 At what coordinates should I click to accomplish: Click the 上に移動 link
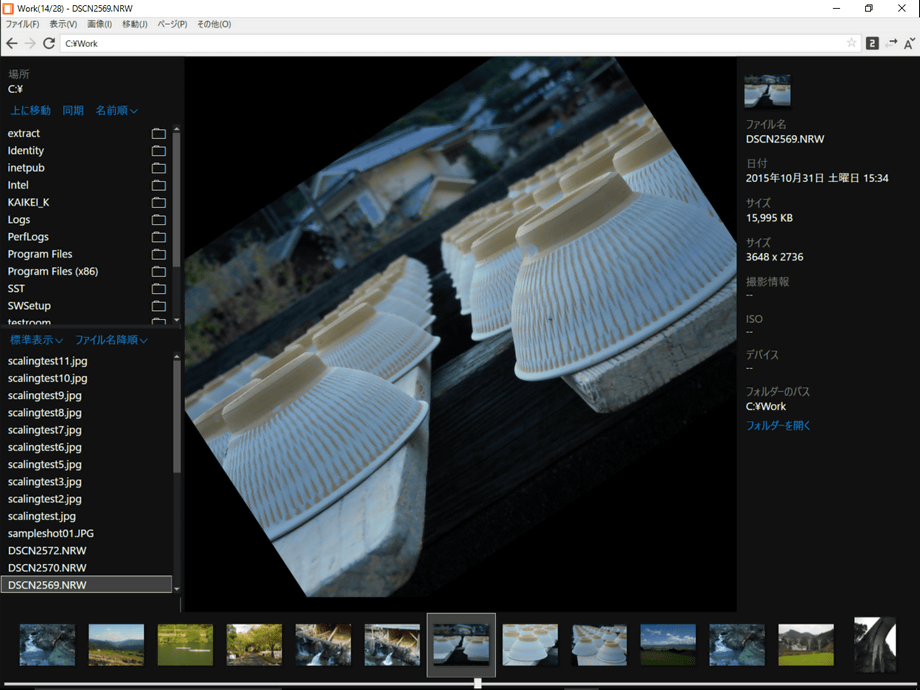coord(30,110)
